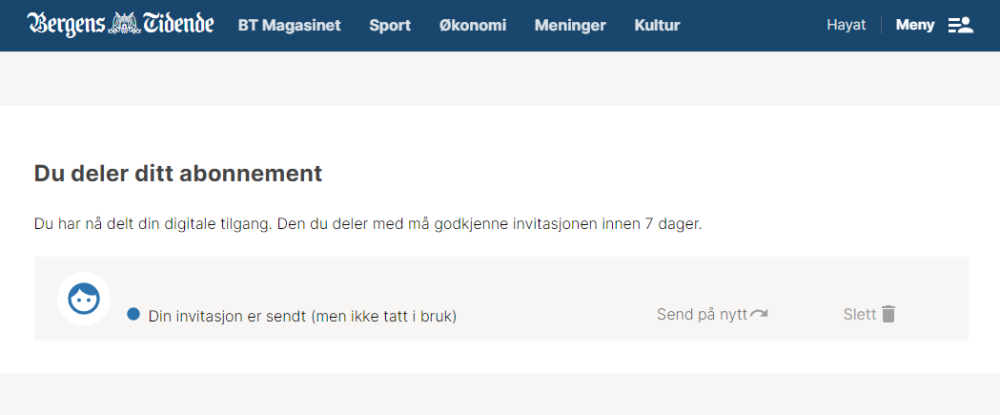Open the Kultur section
Image resolution: width=1000 pixels, height=415 pixels.
[x=657, y=25]
